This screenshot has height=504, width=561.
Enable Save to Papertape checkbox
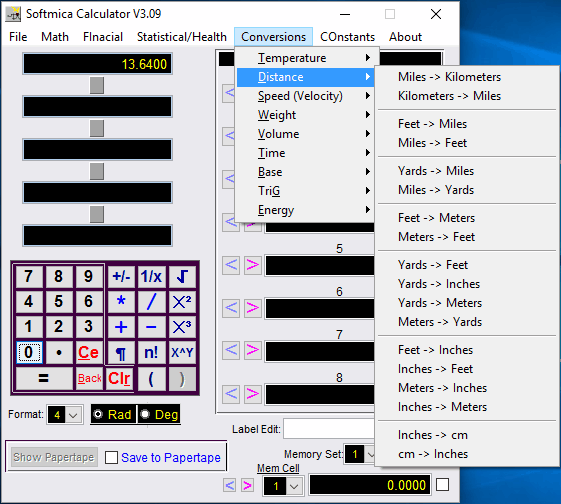(111, 457)
